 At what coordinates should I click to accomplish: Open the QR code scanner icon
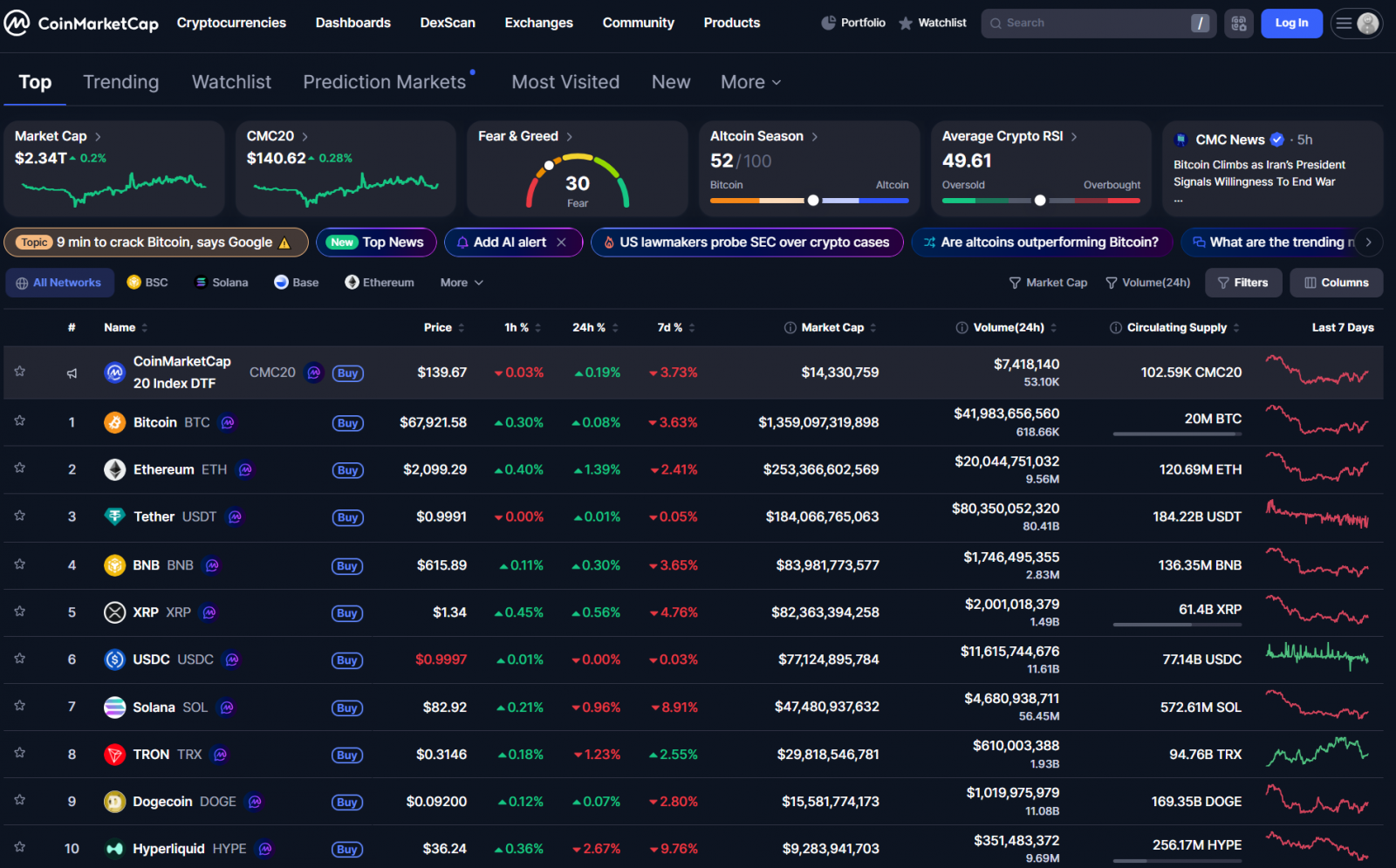1238,24
